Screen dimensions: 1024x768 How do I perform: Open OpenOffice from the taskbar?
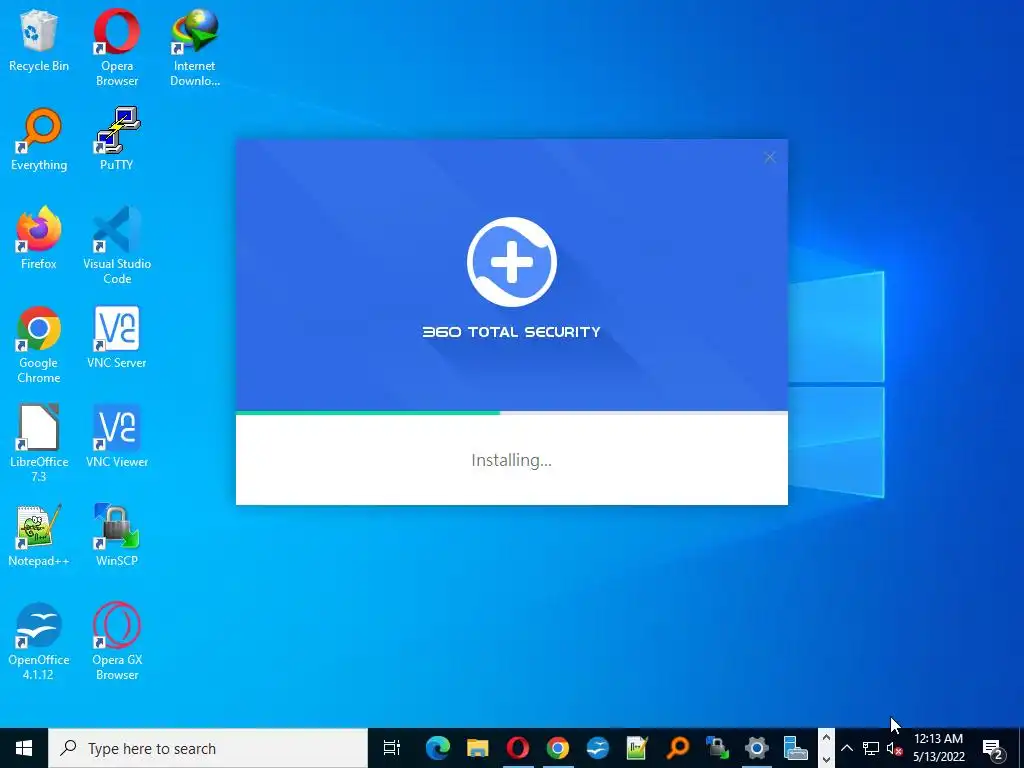pos(597,748)
